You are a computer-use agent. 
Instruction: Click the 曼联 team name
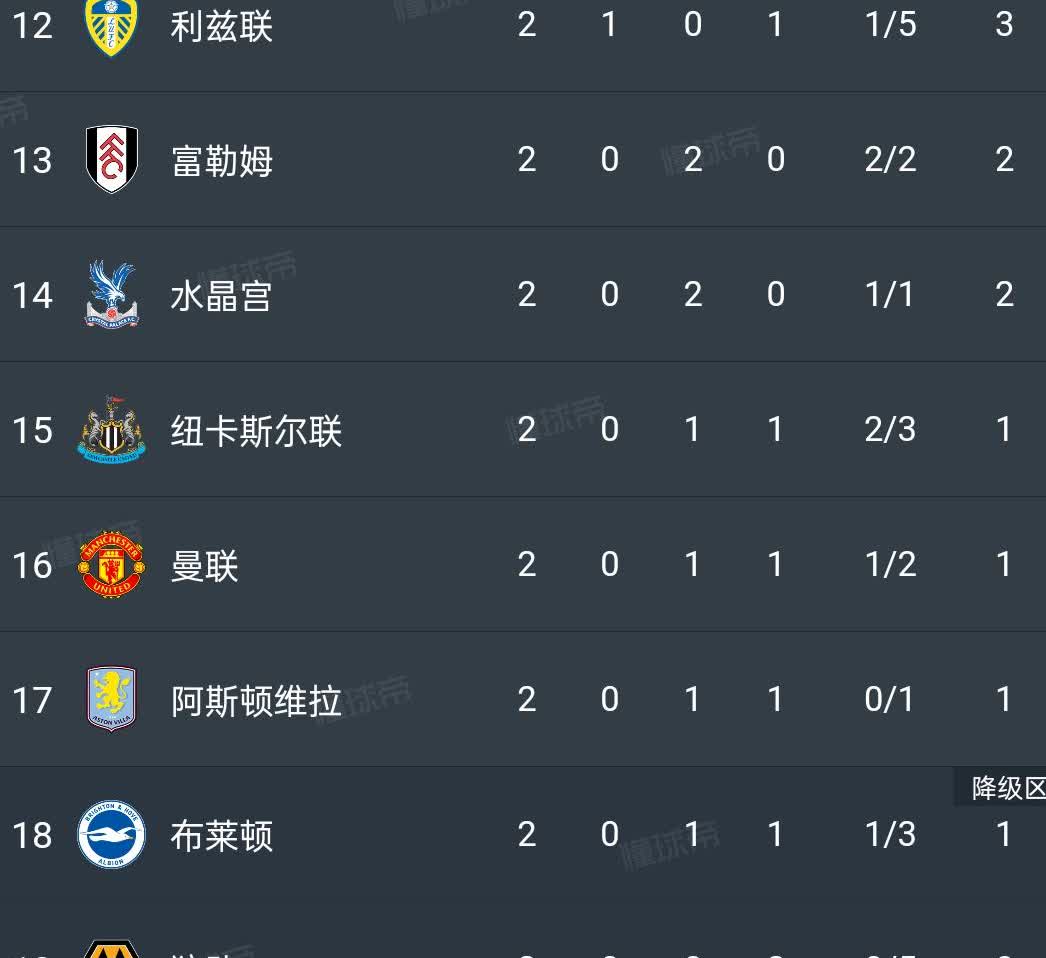pos(204,566)
